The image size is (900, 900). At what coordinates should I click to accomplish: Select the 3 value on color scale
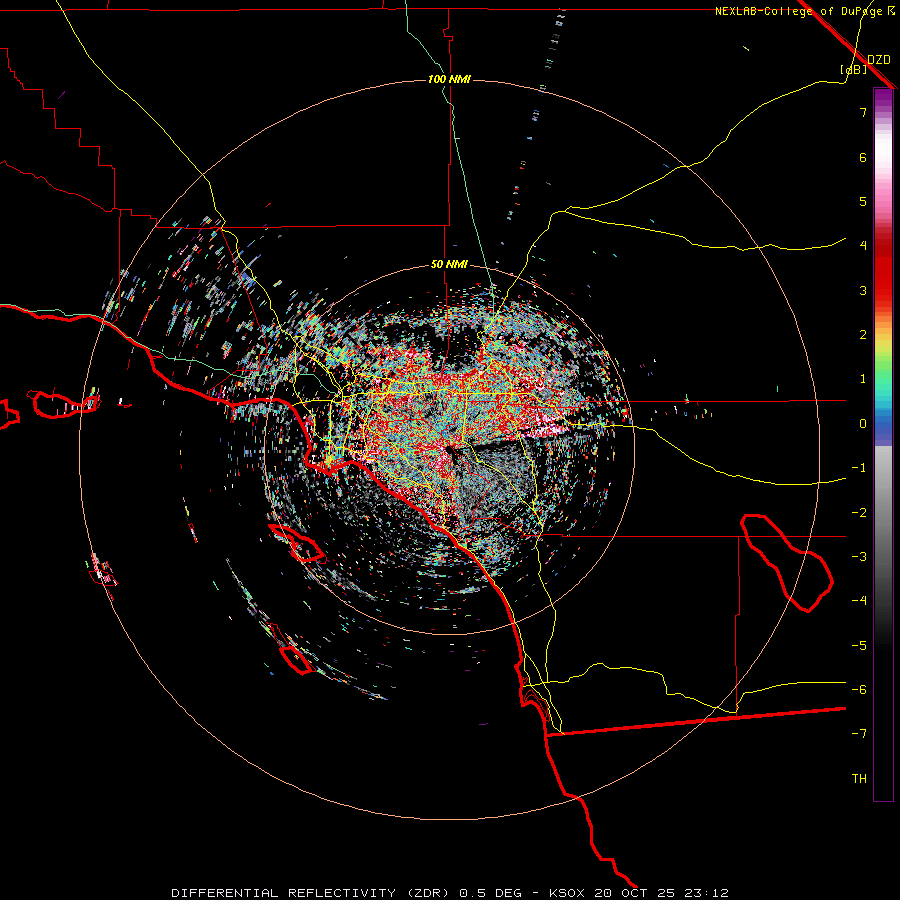tap(863, 290)
